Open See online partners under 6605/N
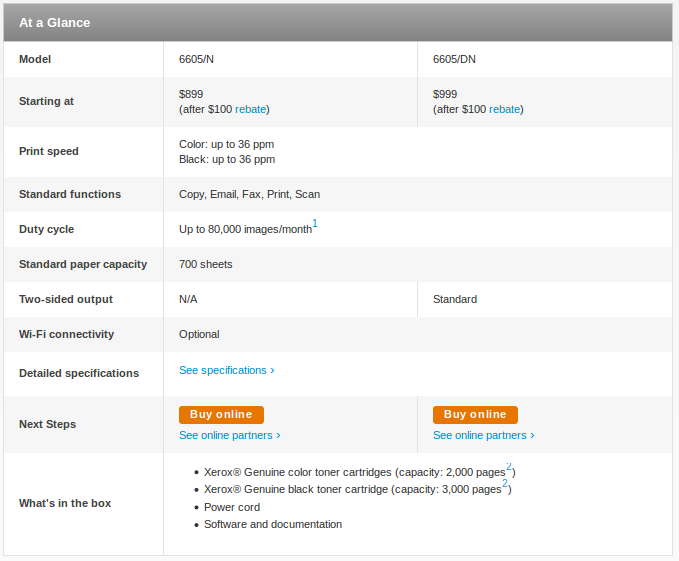 click(x=230, y=435)
